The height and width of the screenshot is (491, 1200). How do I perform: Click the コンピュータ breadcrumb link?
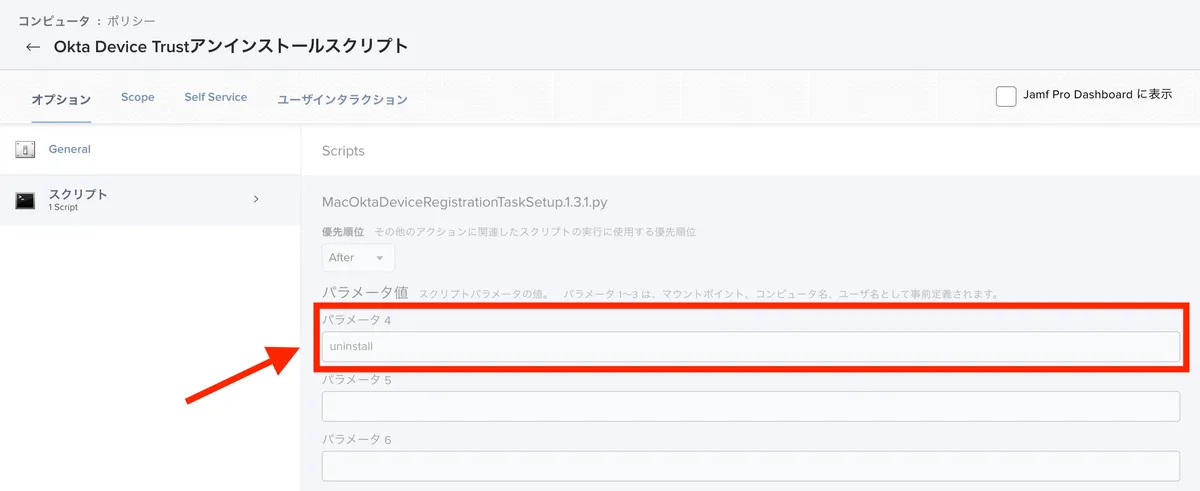point(53,20)
